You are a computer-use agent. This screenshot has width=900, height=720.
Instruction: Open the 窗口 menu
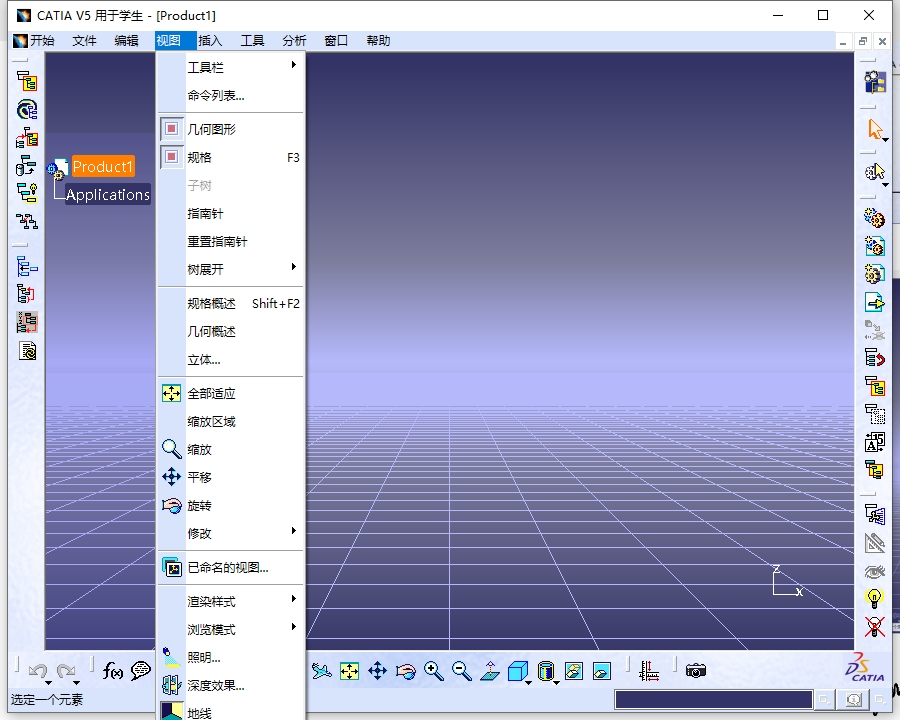336,41
